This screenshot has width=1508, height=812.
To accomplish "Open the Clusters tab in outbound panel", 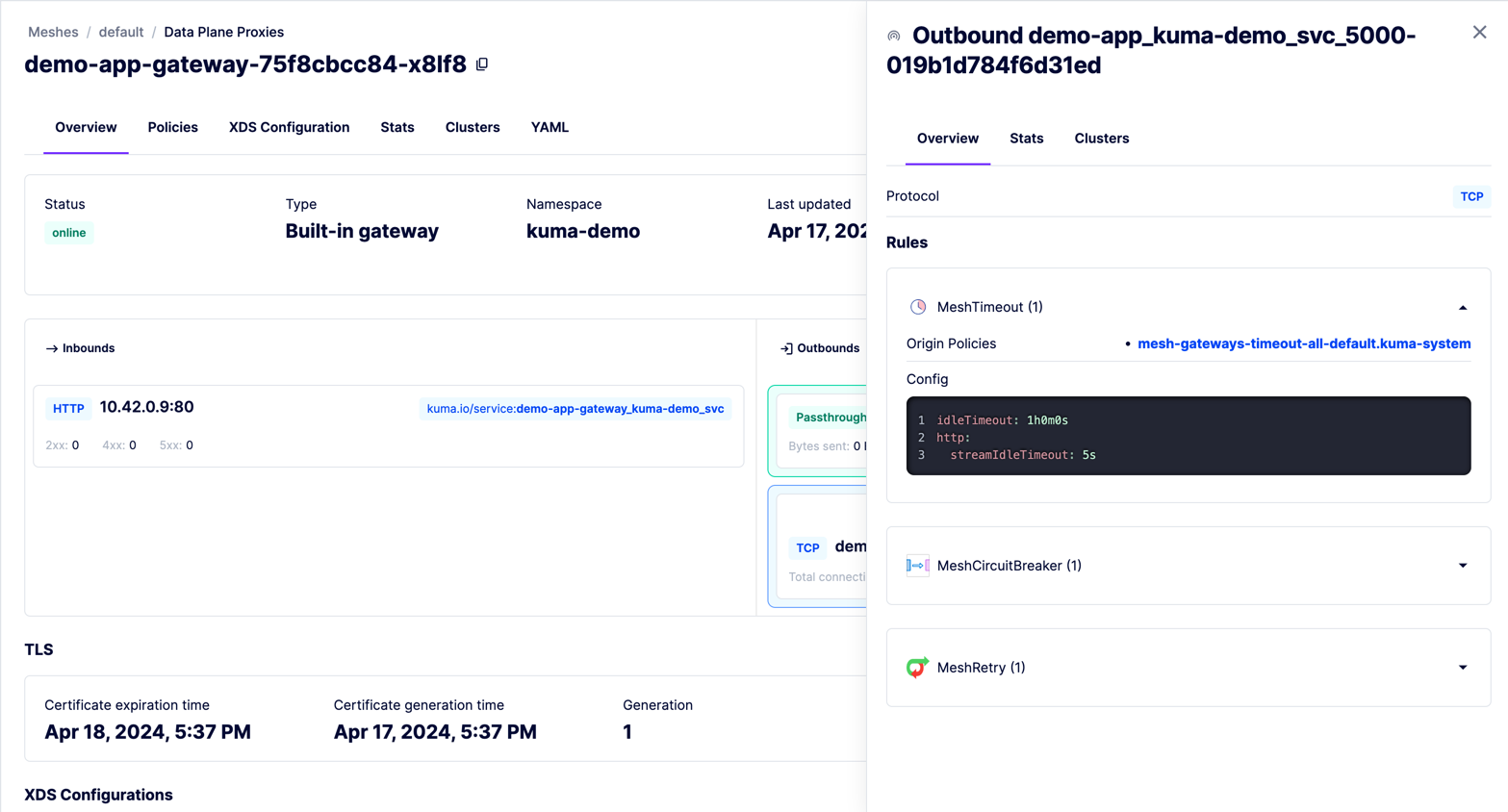I will pyautogui.click(x=1101, y=139).
